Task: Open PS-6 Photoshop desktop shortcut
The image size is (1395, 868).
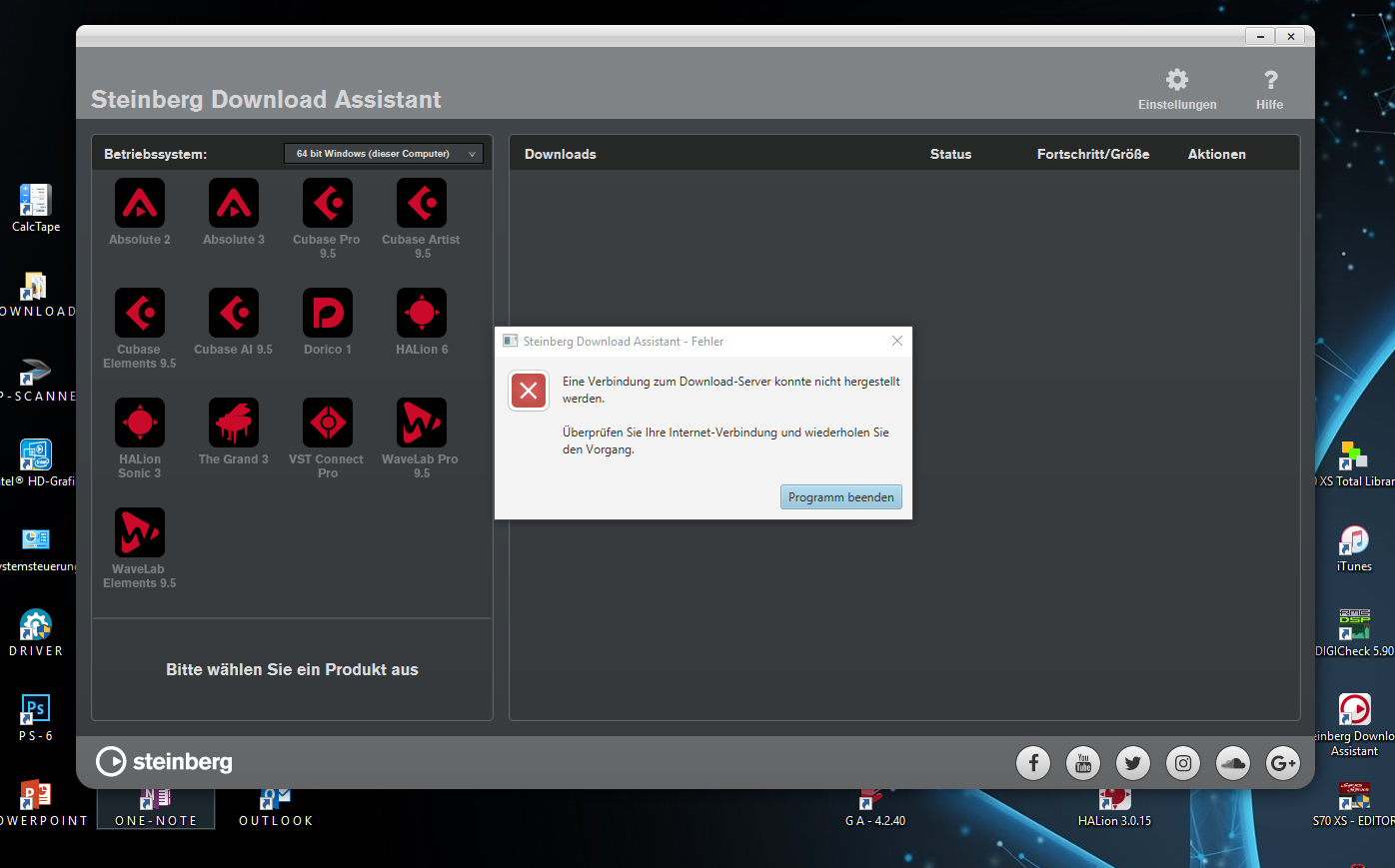Action: (36, 718)
